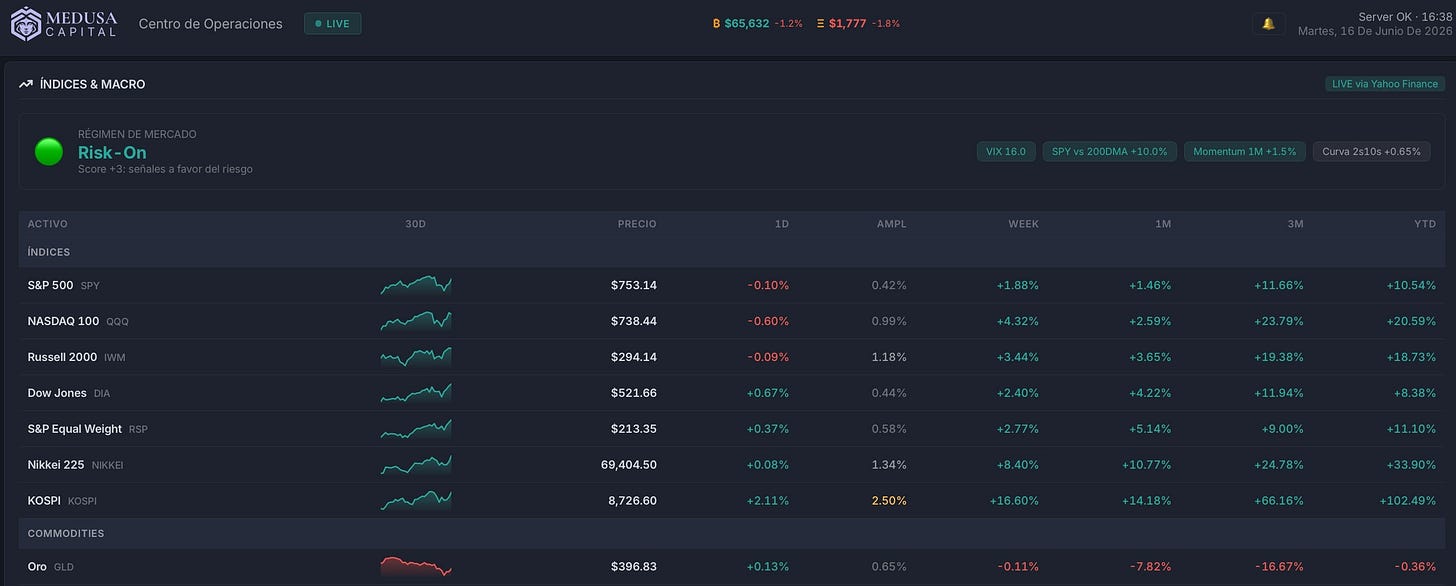Viewport: 1456px width, 586px height.
Task: Click the LIVE via Yahoo Finance badge
Action: pos(1385,84)
